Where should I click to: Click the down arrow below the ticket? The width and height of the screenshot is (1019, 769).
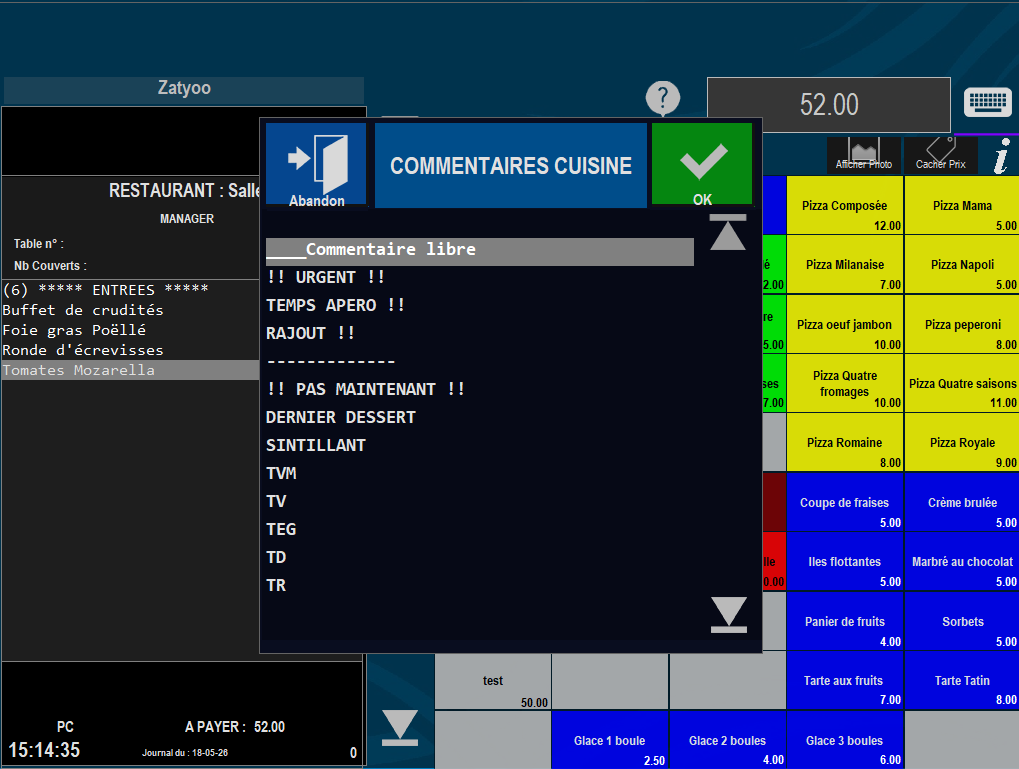[400, 727]
